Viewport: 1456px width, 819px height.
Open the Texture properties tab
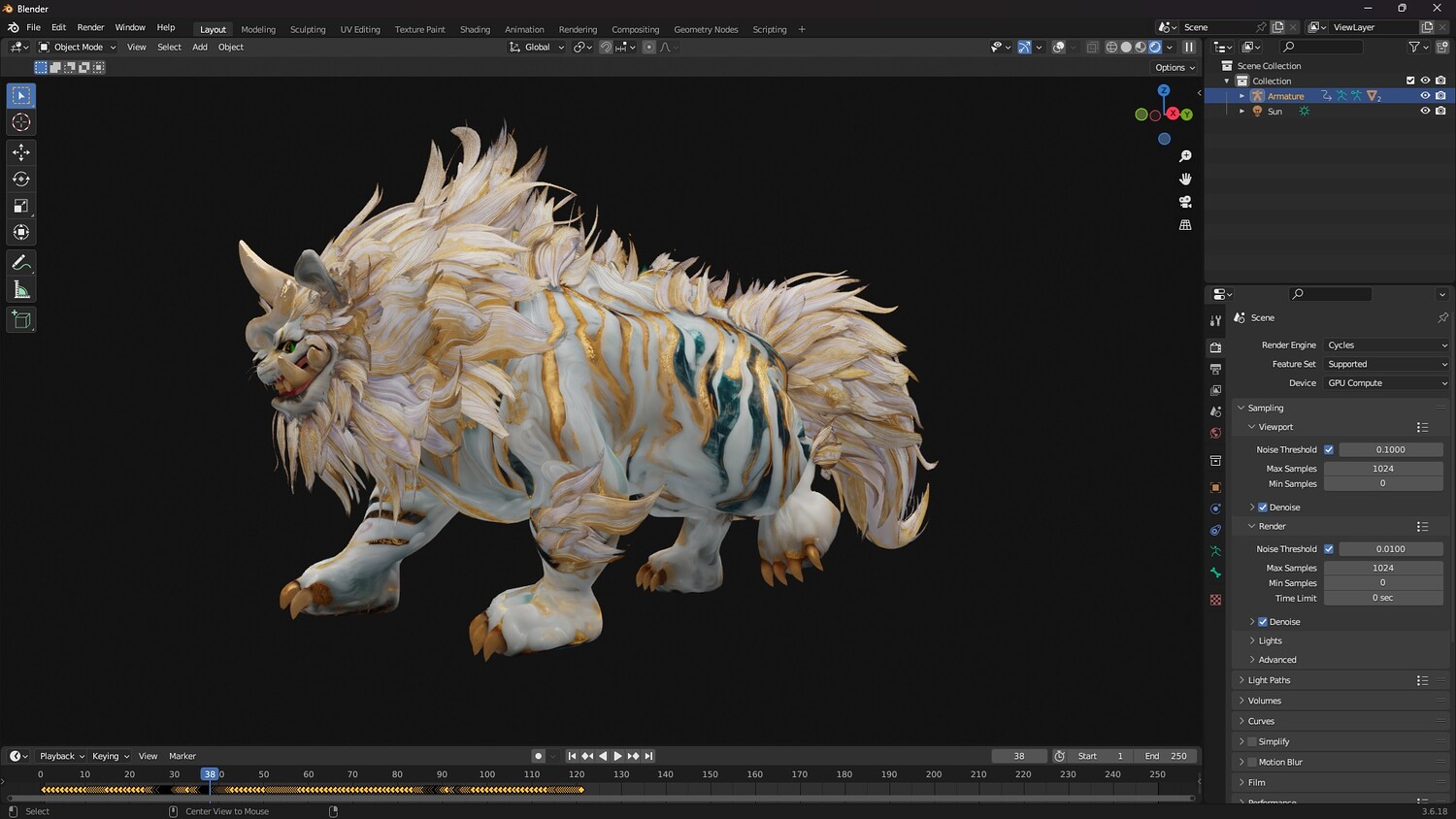(1215, 600)
